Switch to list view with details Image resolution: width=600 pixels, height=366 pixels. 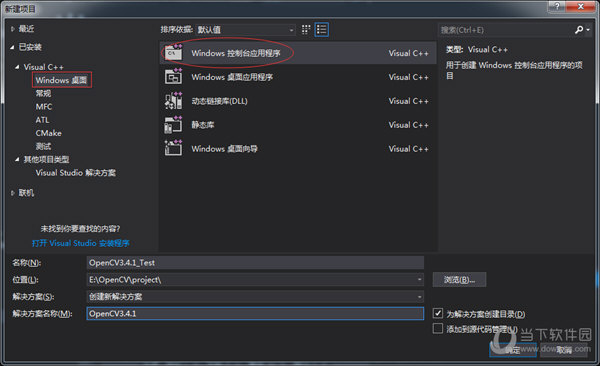321,29
